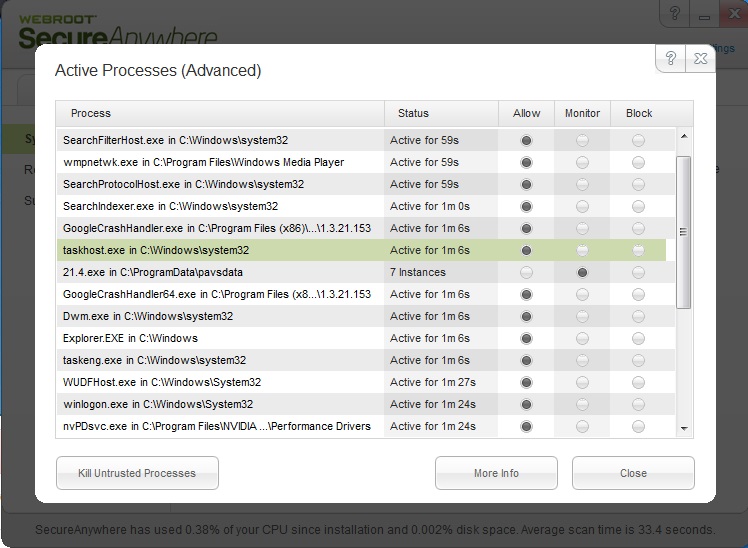Set winlogon.exe to Block
Image resolution: width=748 pixels, height=548 pixels.
point(638,404)
